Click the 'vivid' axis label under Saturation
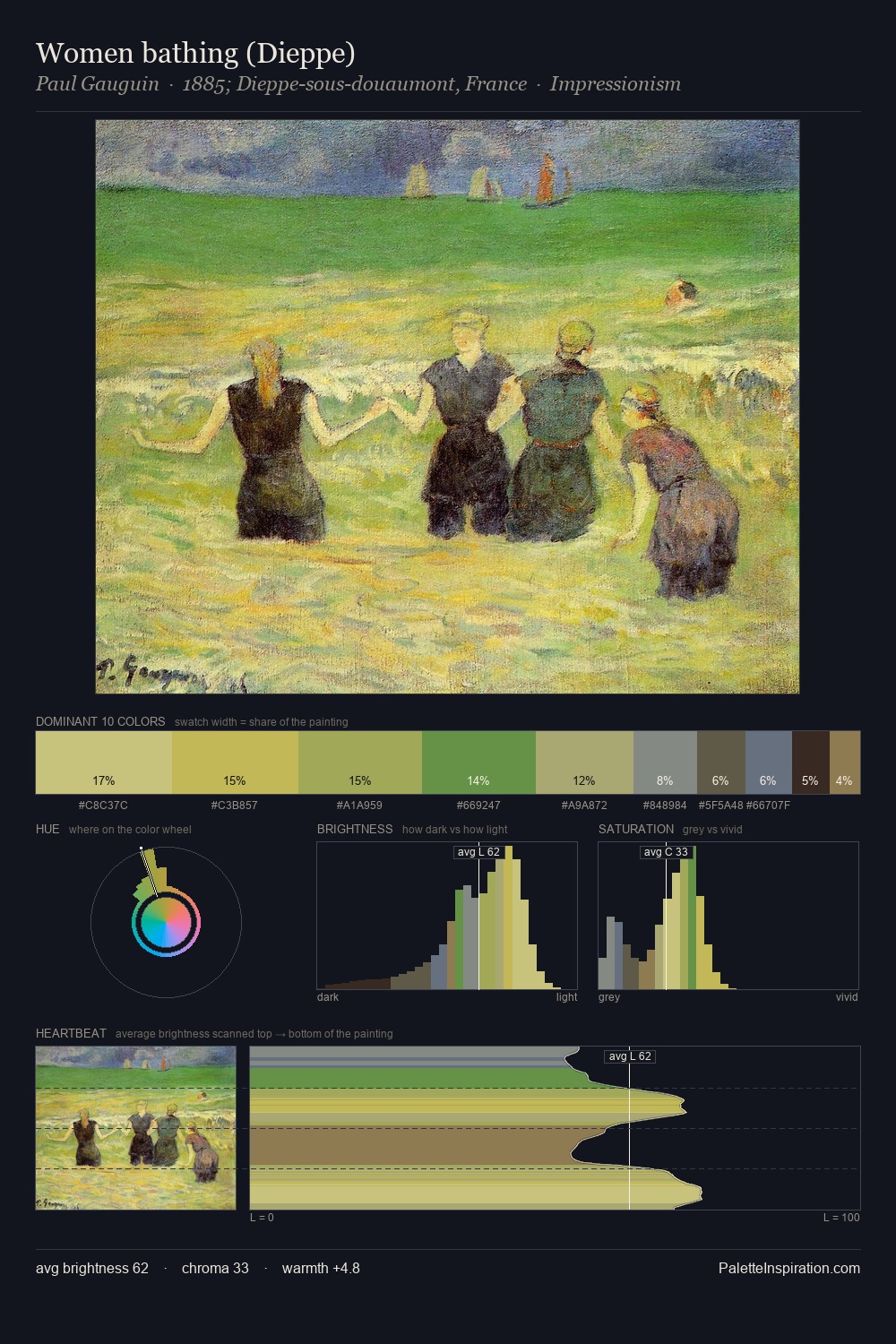This screenshot has height=1344, width=896. coord(847,997)
